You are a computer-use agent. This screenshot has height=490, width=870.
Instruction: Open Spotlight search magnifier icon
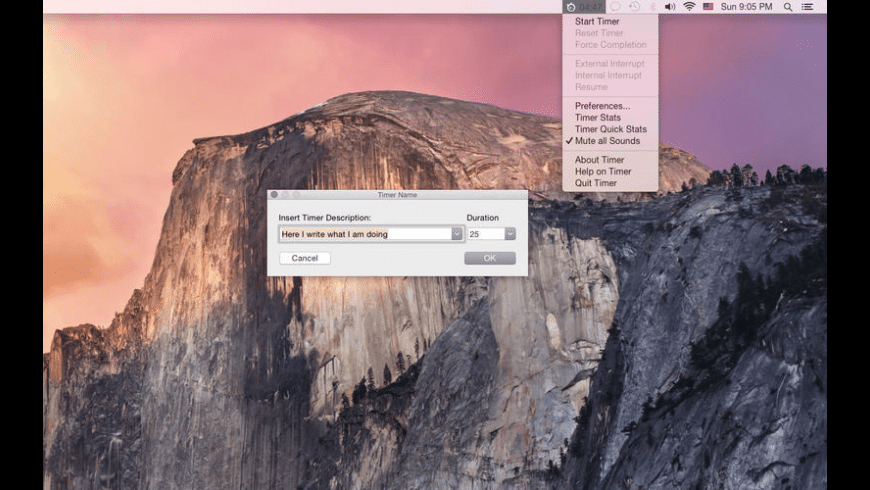click(788, 7)
